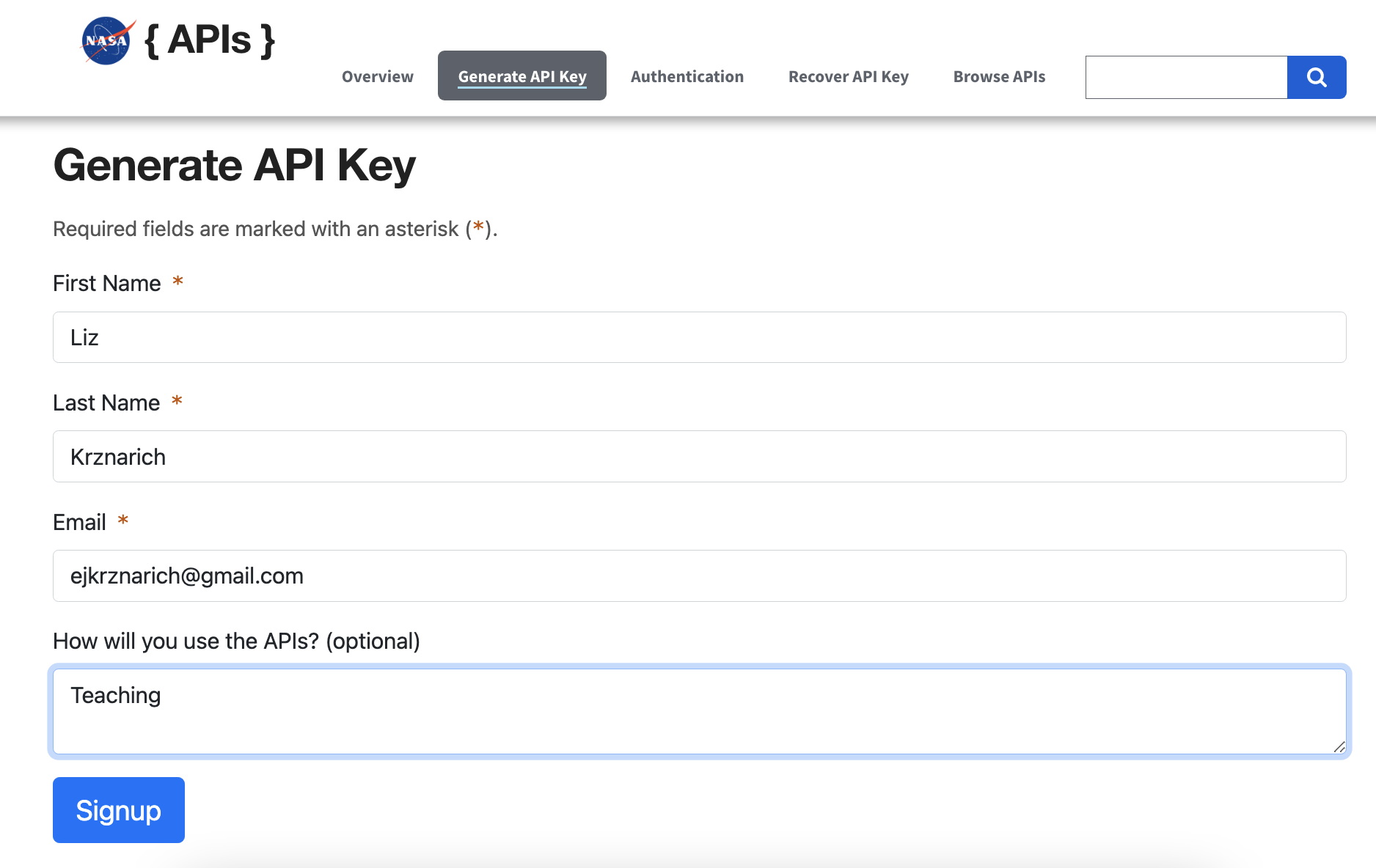
Task: Select the Generate API Key nav tab
Action: [x=522, y=76]
